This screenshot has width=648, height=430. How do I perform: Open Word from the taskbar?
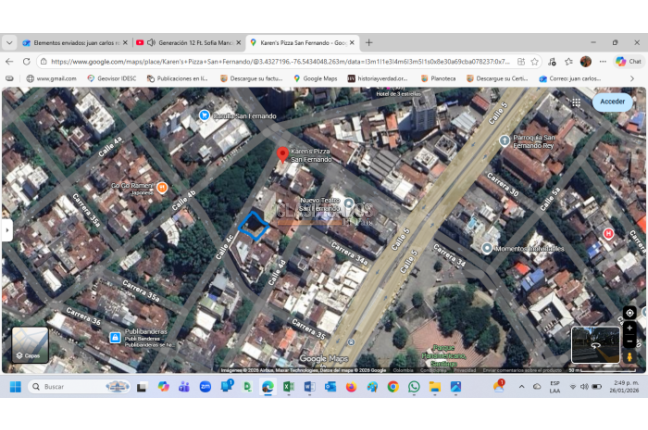point(309,387)
